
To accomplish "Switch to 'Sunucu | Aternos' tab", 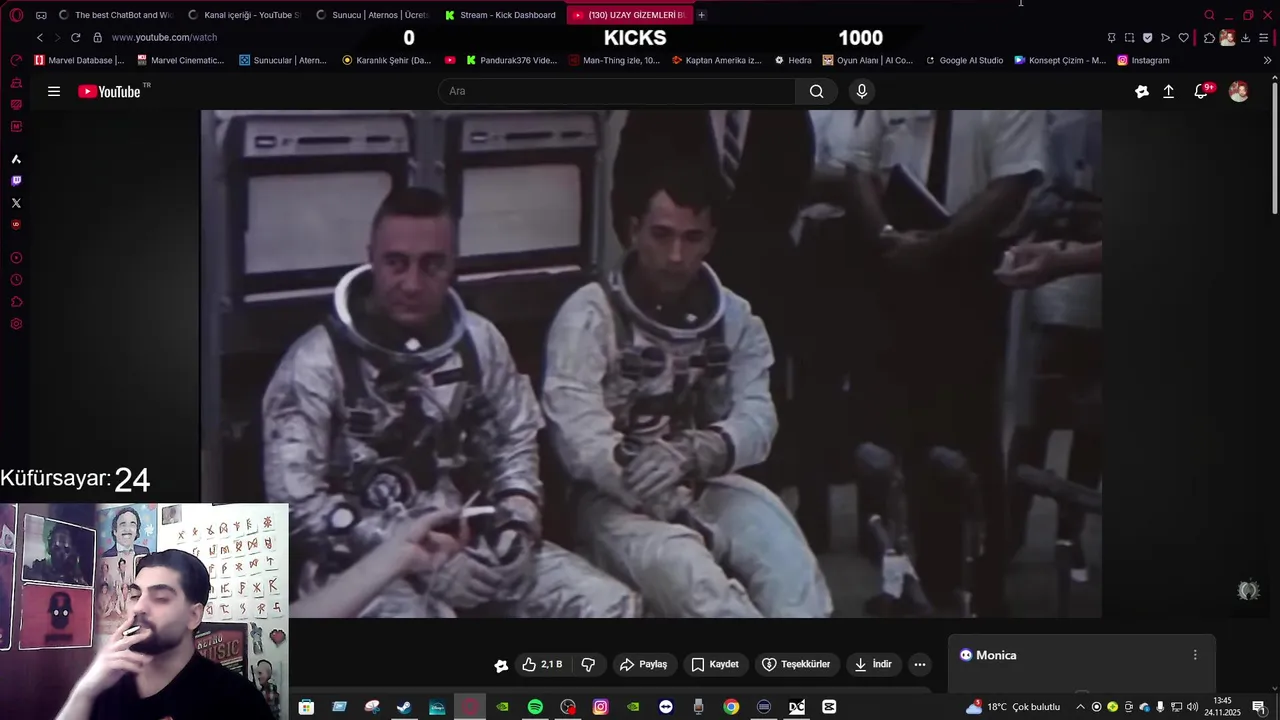I will coord(373,15).
